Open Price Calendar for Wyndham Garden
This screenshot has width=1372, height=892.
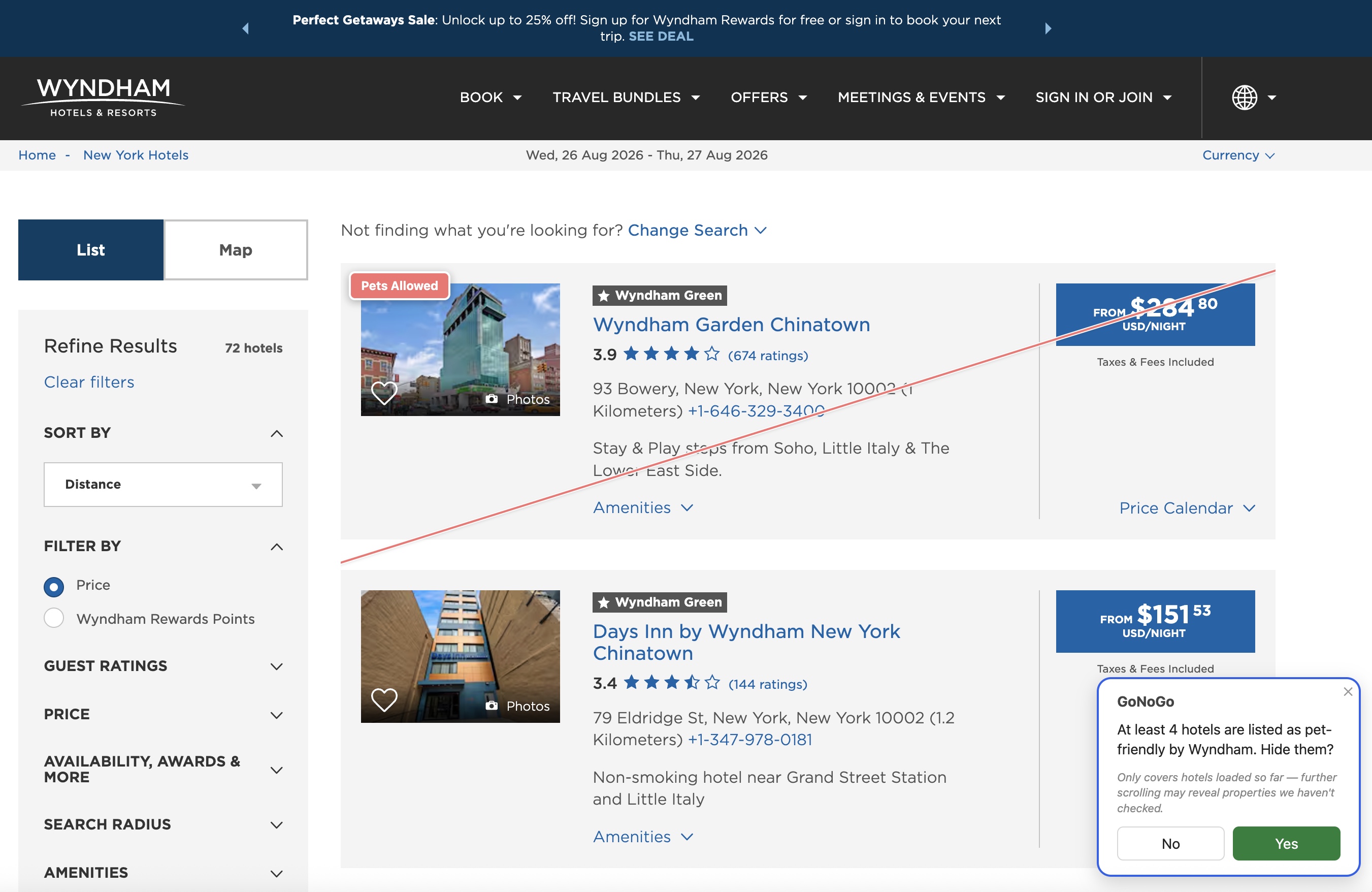click(1187, 508)
